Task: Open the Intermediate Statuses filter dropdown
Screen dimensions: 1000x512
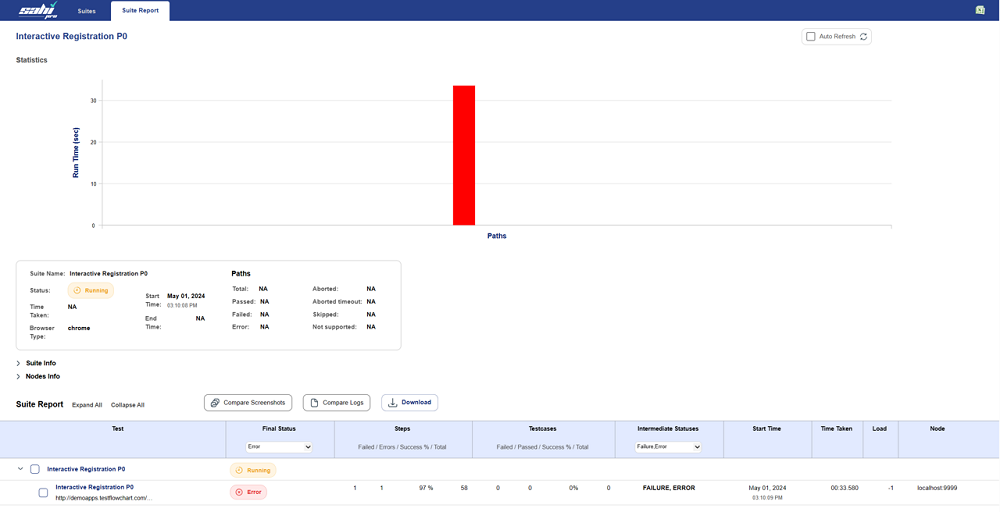Action: (x=668, y=447)
